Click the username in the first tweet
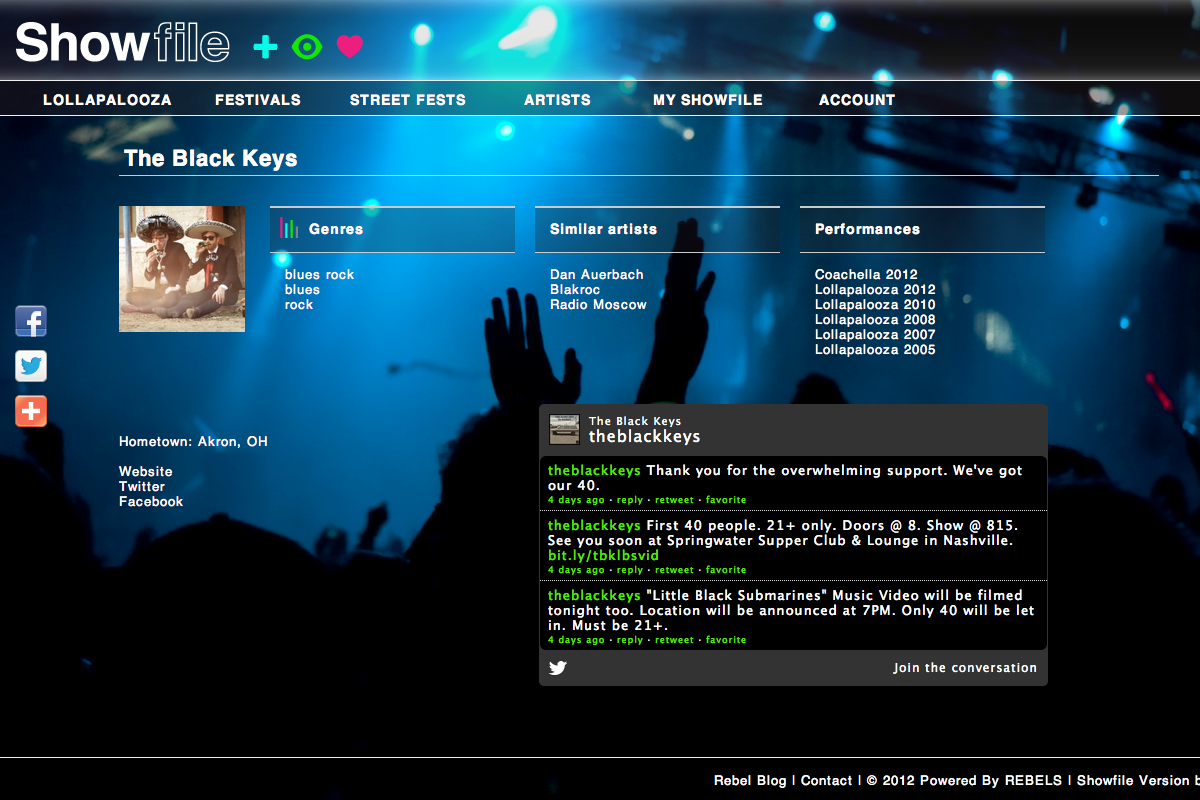This screenshot has height=800, width=1200. click(x=594, y=471)
